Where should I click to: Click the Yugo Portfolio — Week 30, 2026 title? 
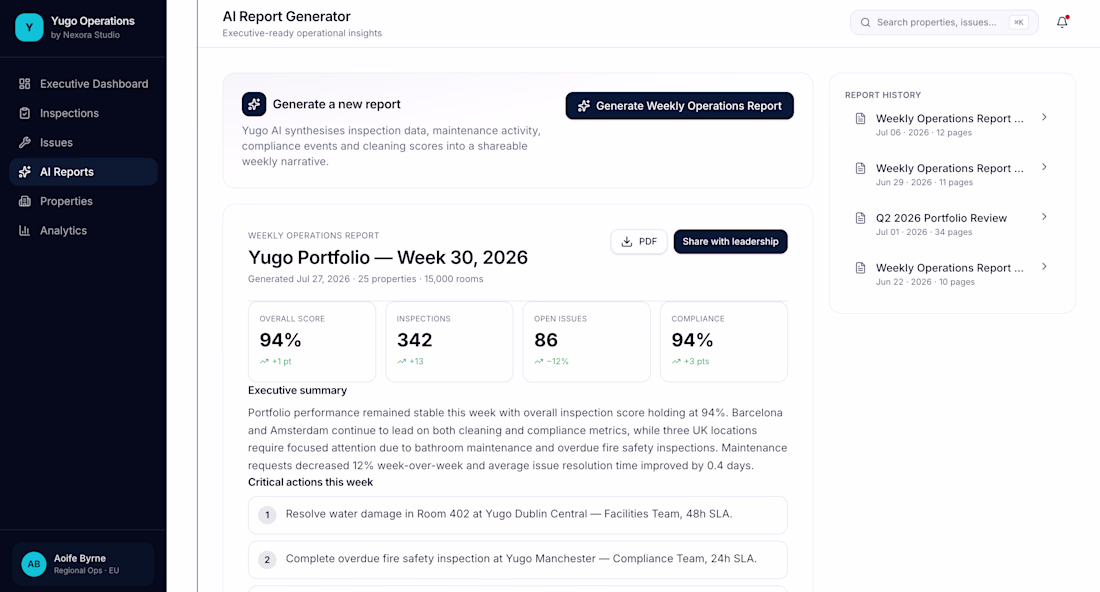pyautogui.click(x=388, y=258)
